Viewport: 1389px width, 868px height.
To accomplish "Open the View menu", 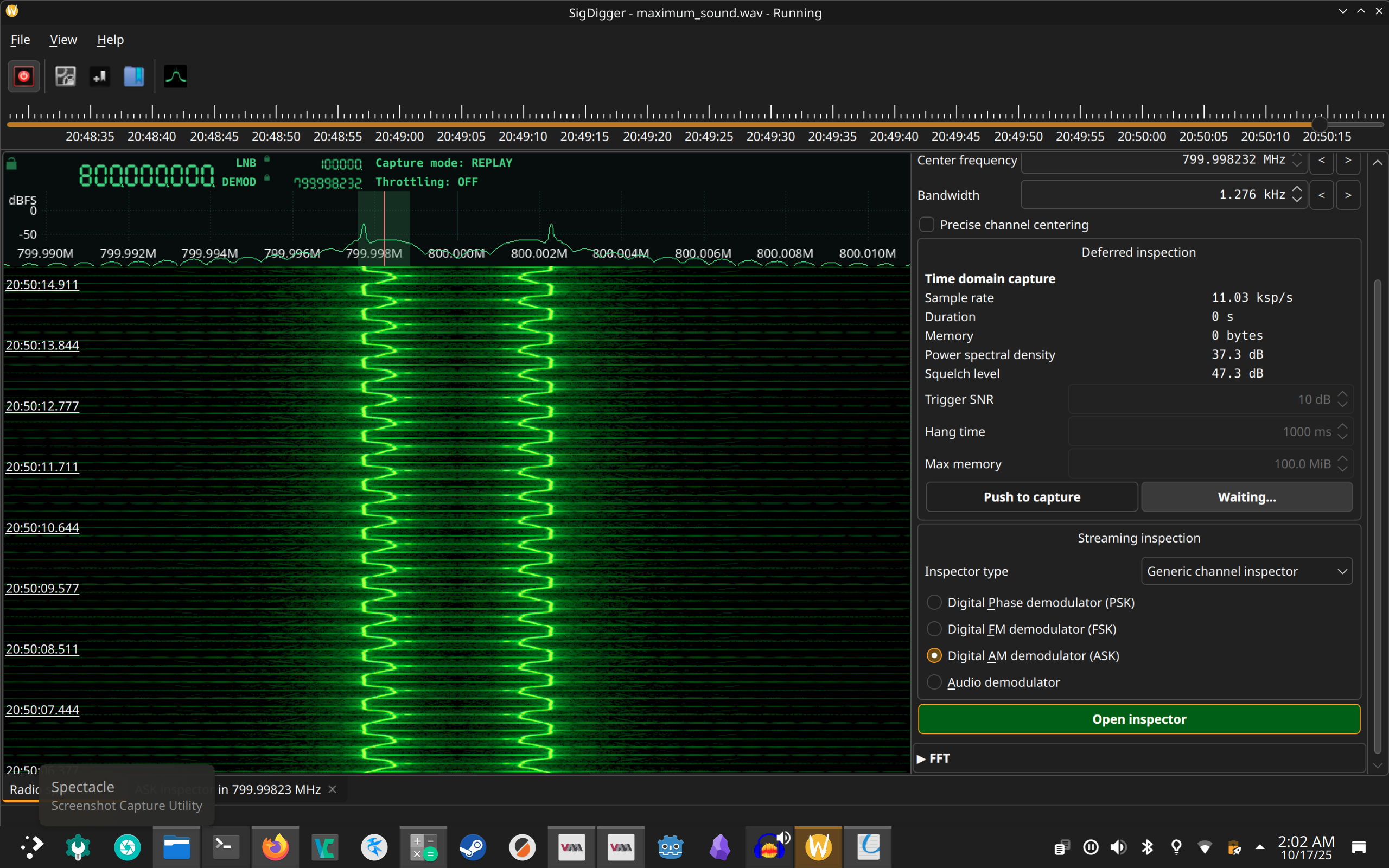I will (62, 40).
